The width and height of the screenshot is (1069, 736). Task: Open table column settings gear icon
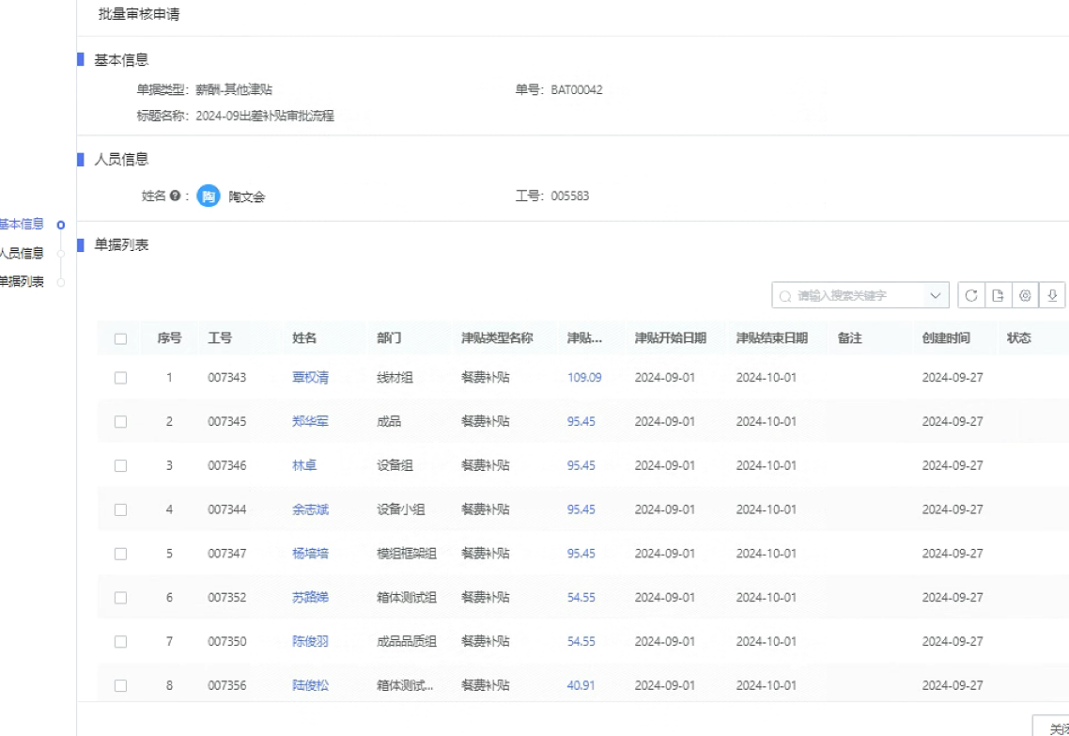pyautogui.click(x=1025, y=296)
